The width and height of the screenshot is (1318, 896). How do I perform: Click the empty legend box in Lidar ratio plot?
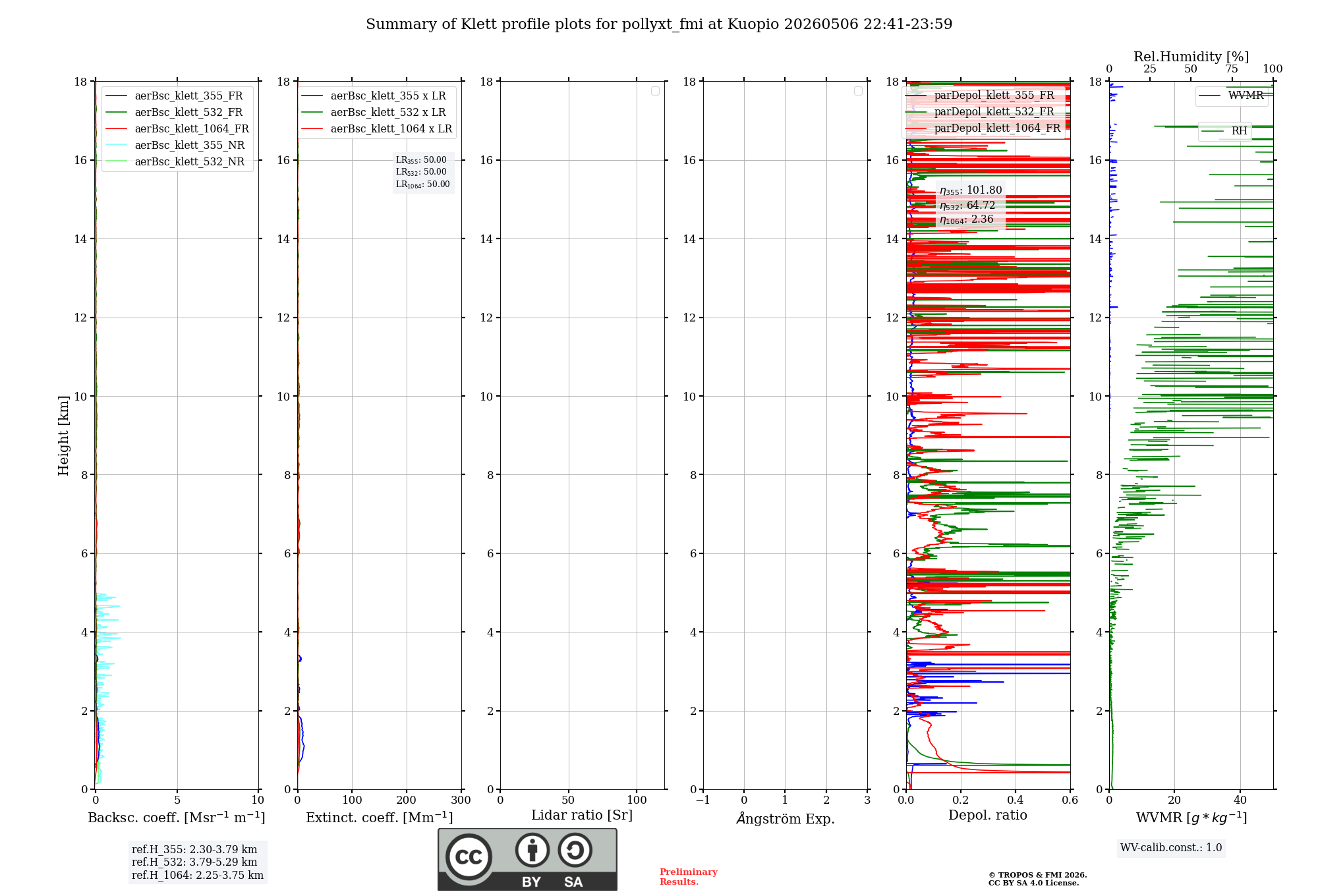[x=655, y=91]
